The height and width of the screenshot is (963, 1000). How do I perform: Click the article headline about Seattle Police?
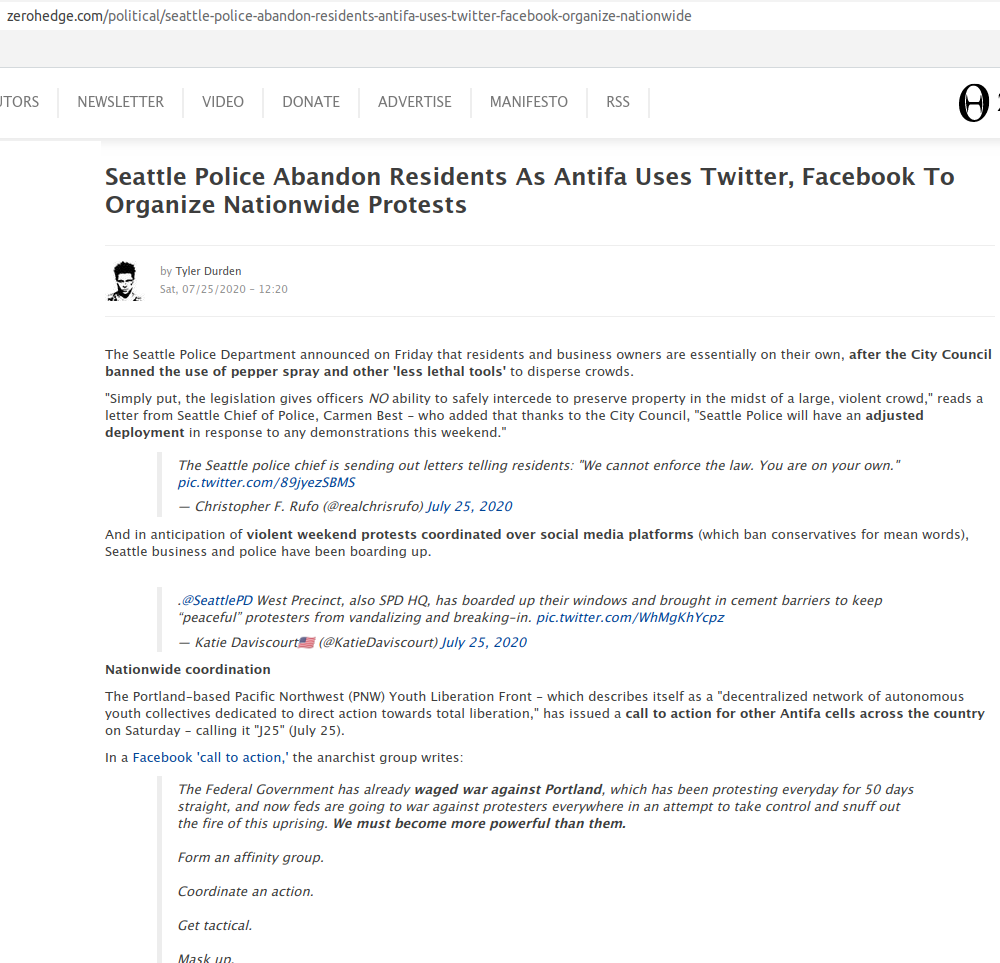pyautogui.click(x=529, y=191)
